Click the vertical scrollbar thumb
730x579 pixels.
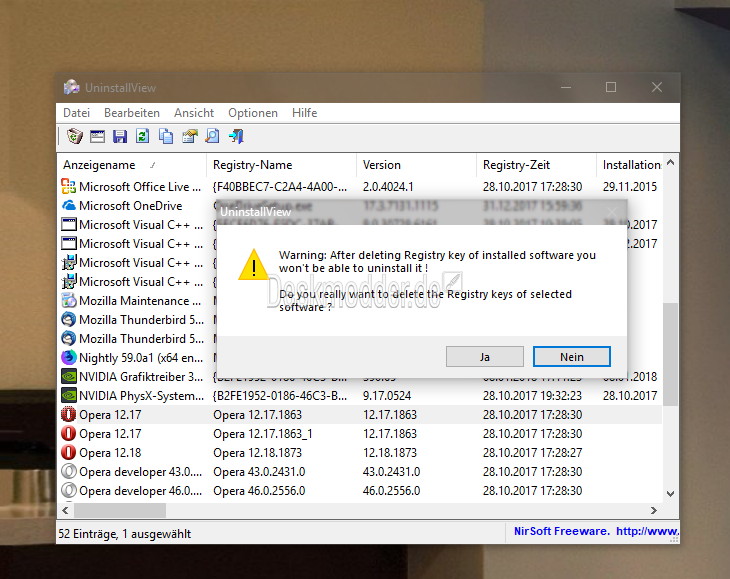click(x=670, y=354)
